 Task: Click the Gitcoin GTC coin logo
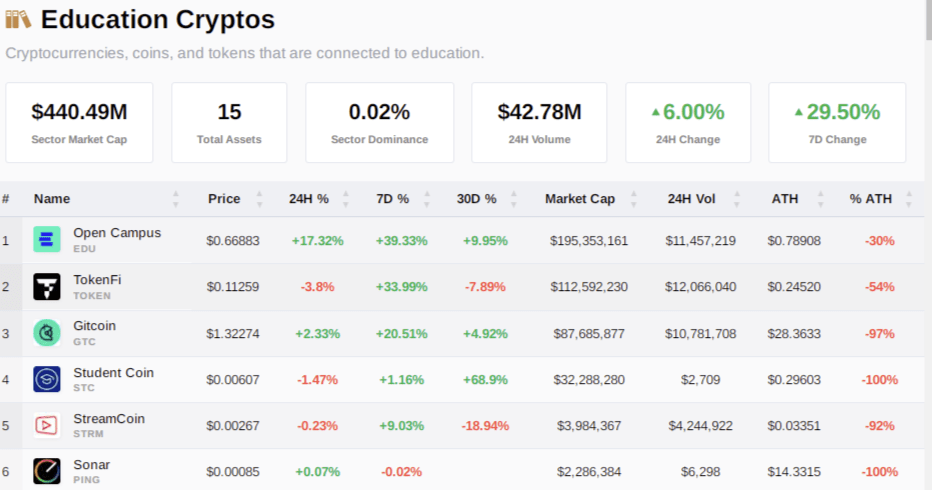[x=46, y=333]
